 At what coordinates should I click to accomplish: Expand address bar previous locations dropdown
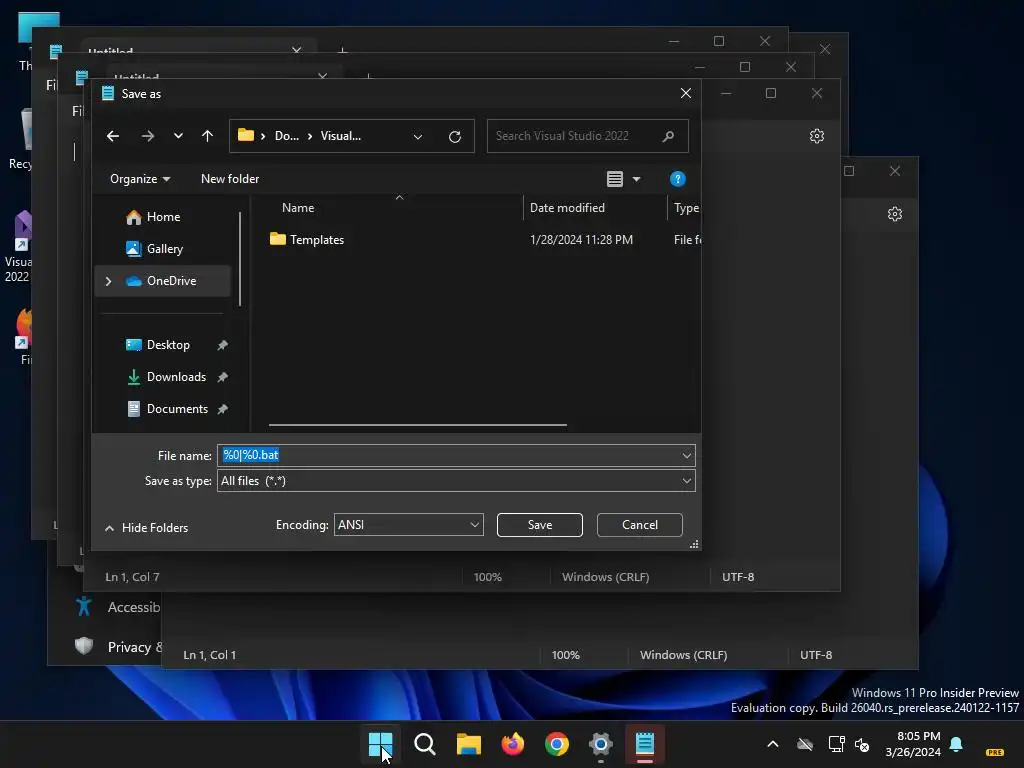point(418,136)
